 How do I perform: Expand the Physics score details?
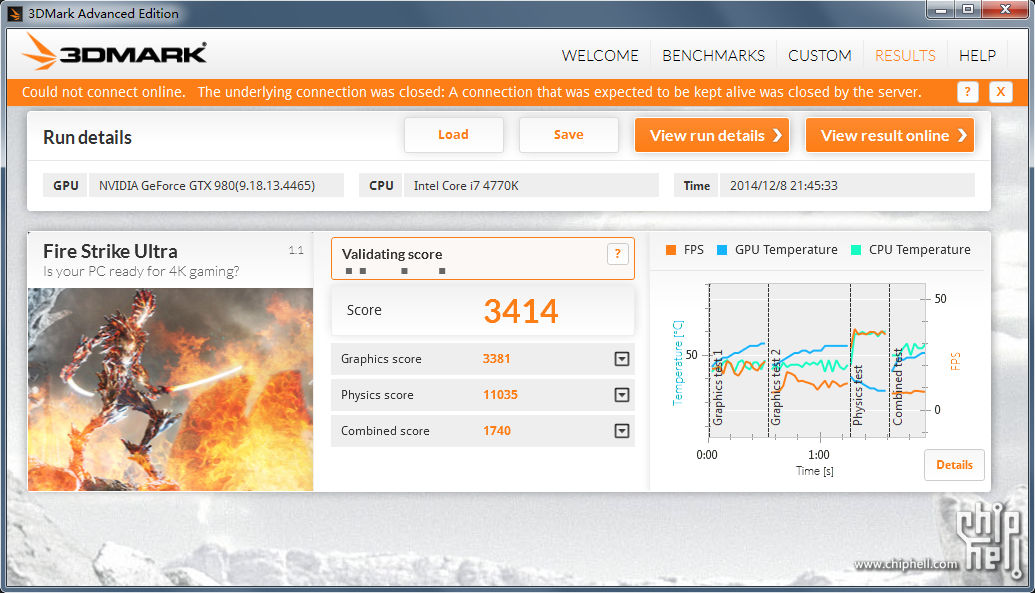coord(622,395)
